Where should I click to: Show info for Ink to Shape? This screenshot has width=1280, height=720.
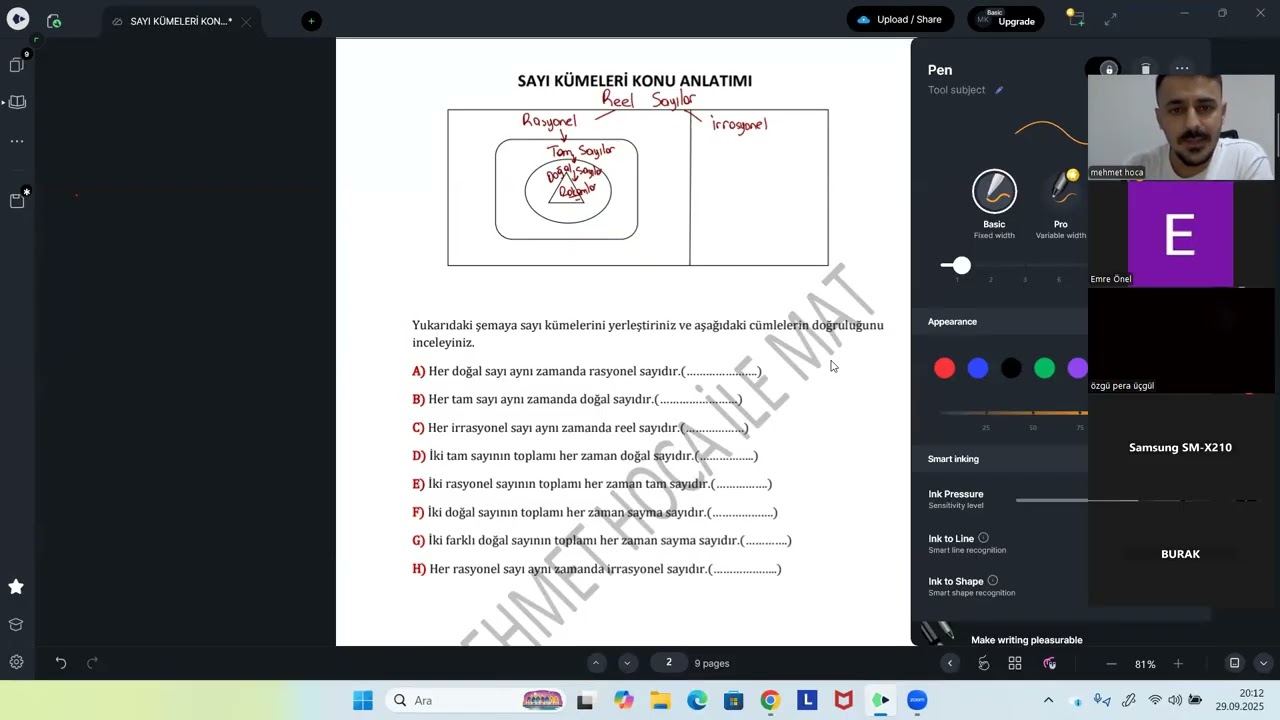coord(992,581)
